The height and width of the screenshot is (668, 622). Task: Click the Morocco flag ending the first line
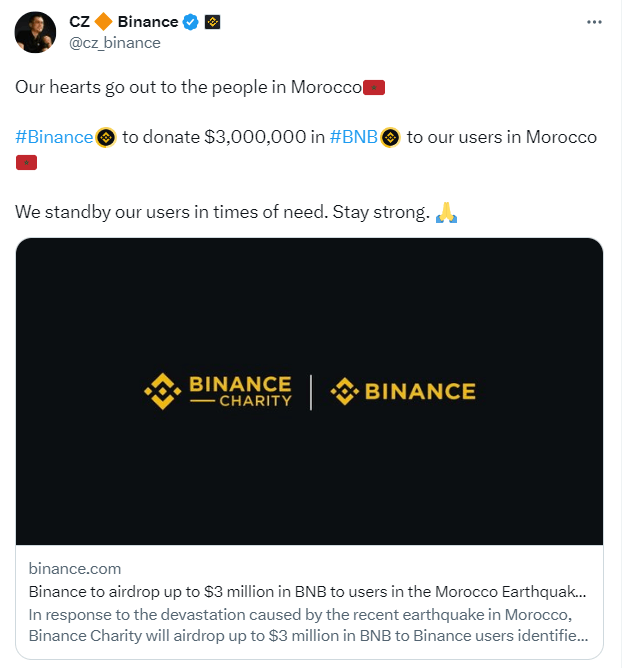point(374,87)
